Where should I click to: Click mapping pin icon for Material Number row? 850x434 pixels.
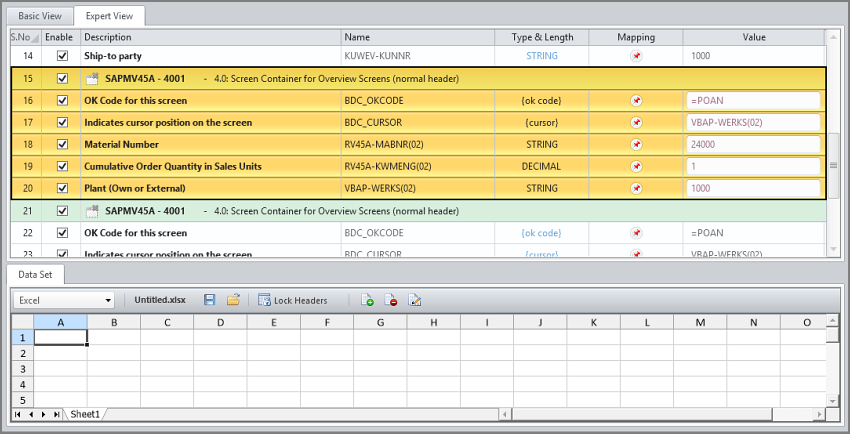(x=635, y=144)
